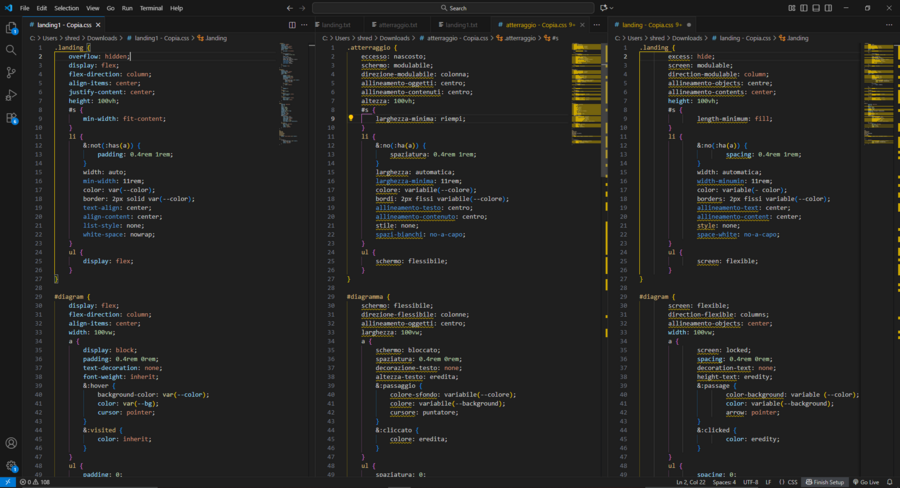Open the Selection menu
900x488 pixels.
[x=67, y=8]
